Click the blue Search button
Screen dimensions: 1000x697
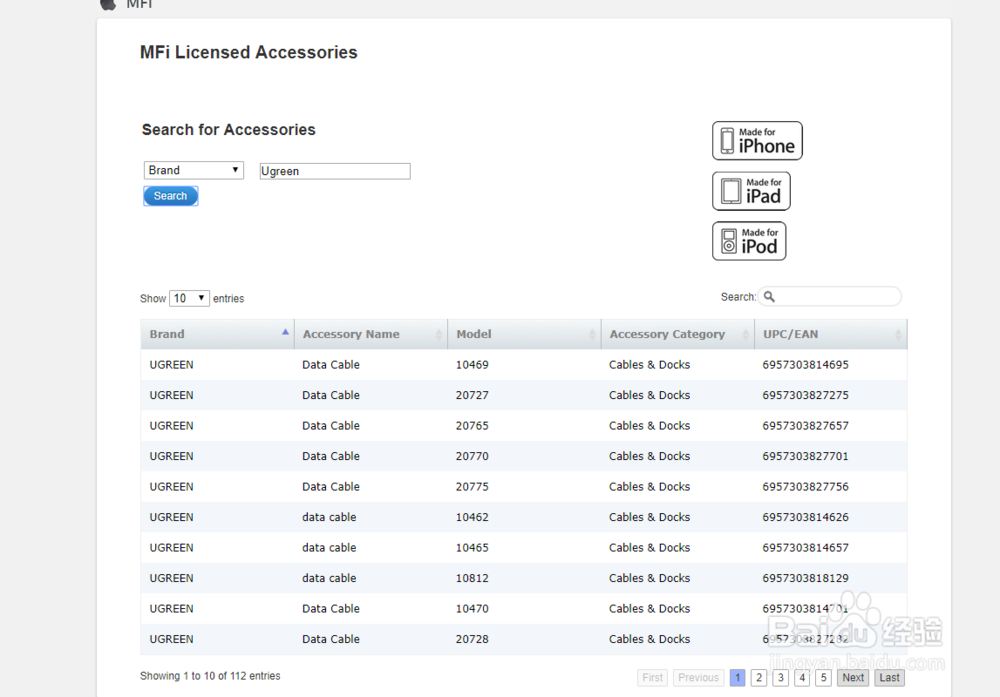tap(170, 196)
